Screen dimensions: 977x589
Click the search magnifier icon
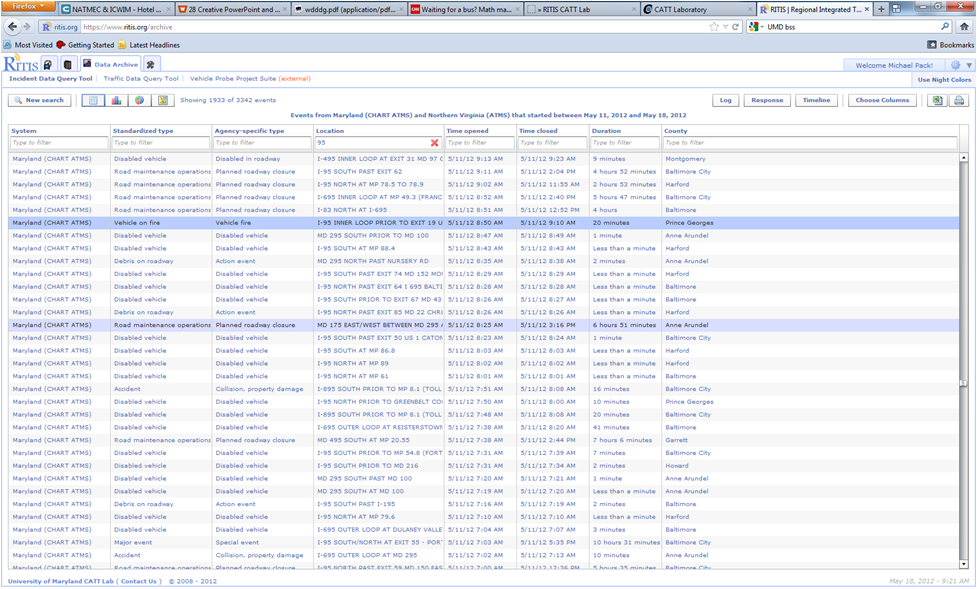945,27
